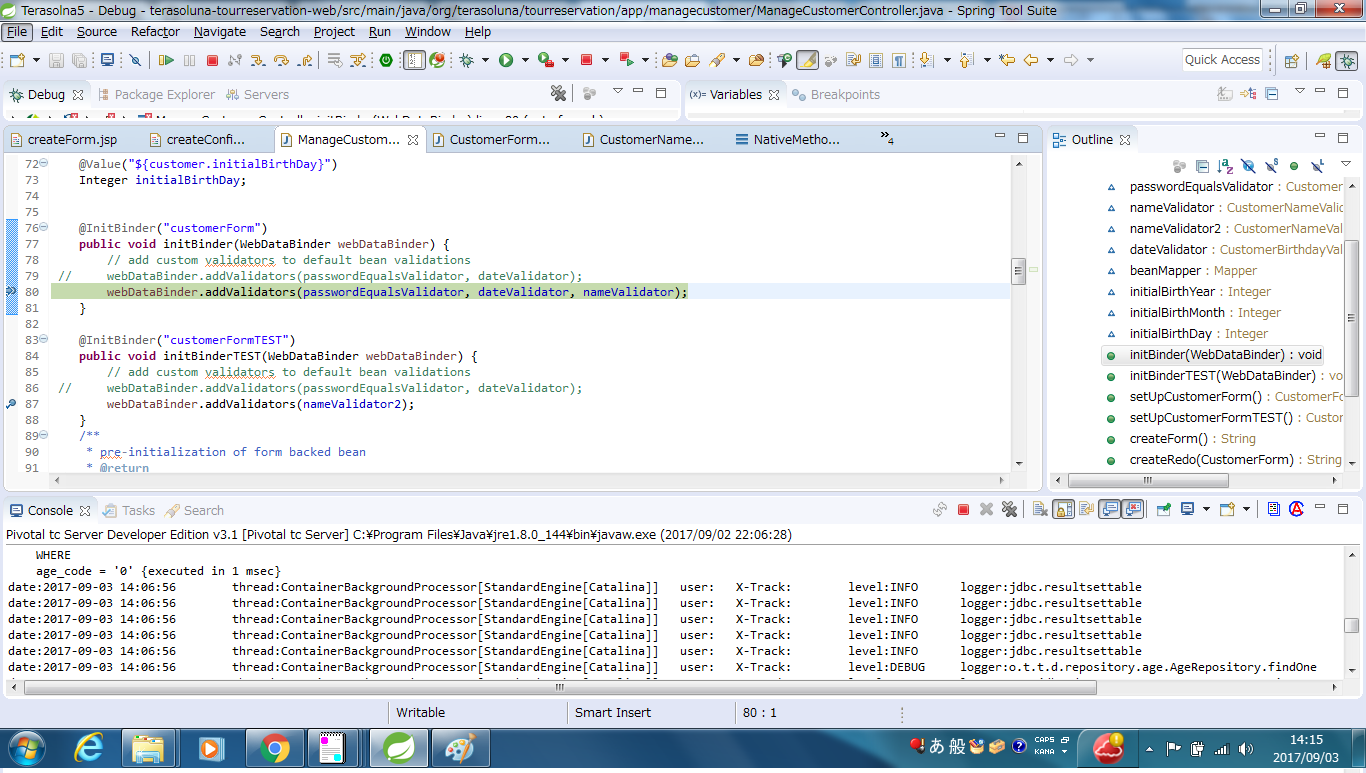Click the Debug bug icon in toolbar
The image size is (1366, 773).
[466, 60]
